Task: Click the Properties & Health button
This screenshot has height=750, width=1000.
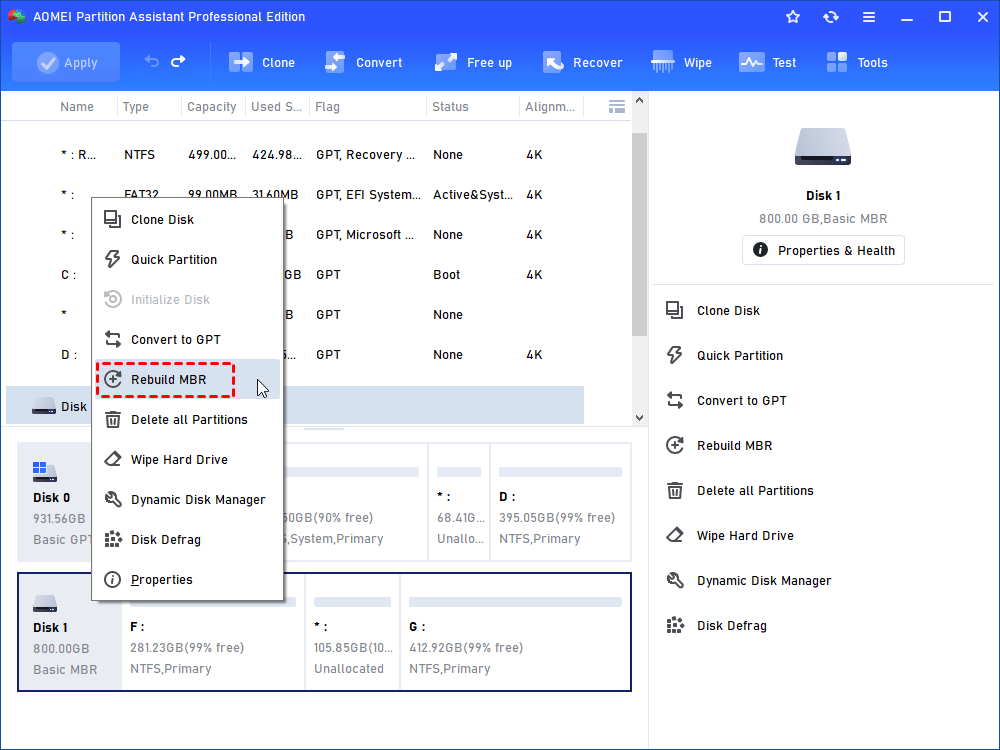Action: (x=823, y=250)
